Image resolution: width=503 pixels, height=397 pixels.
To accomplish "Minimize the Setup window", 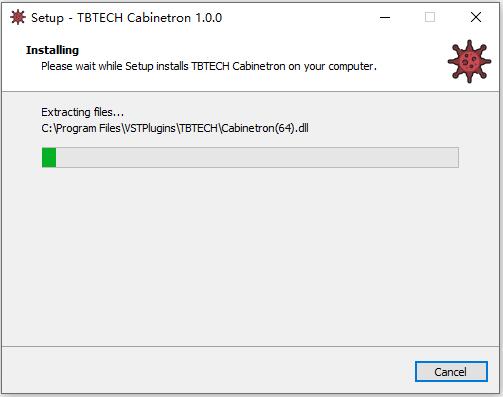I will [x=385, y=17].
